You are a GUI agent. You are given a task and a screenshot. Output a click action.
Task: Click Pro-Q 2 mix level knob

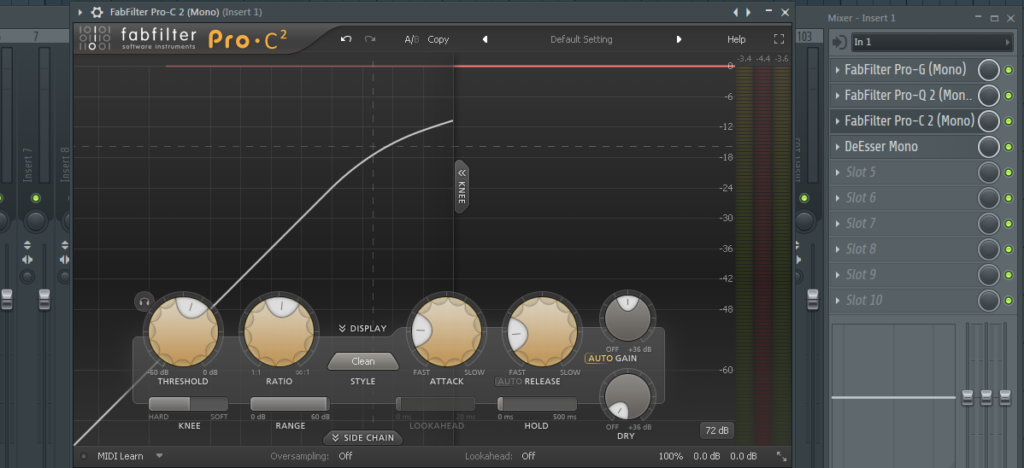[989, 95]
